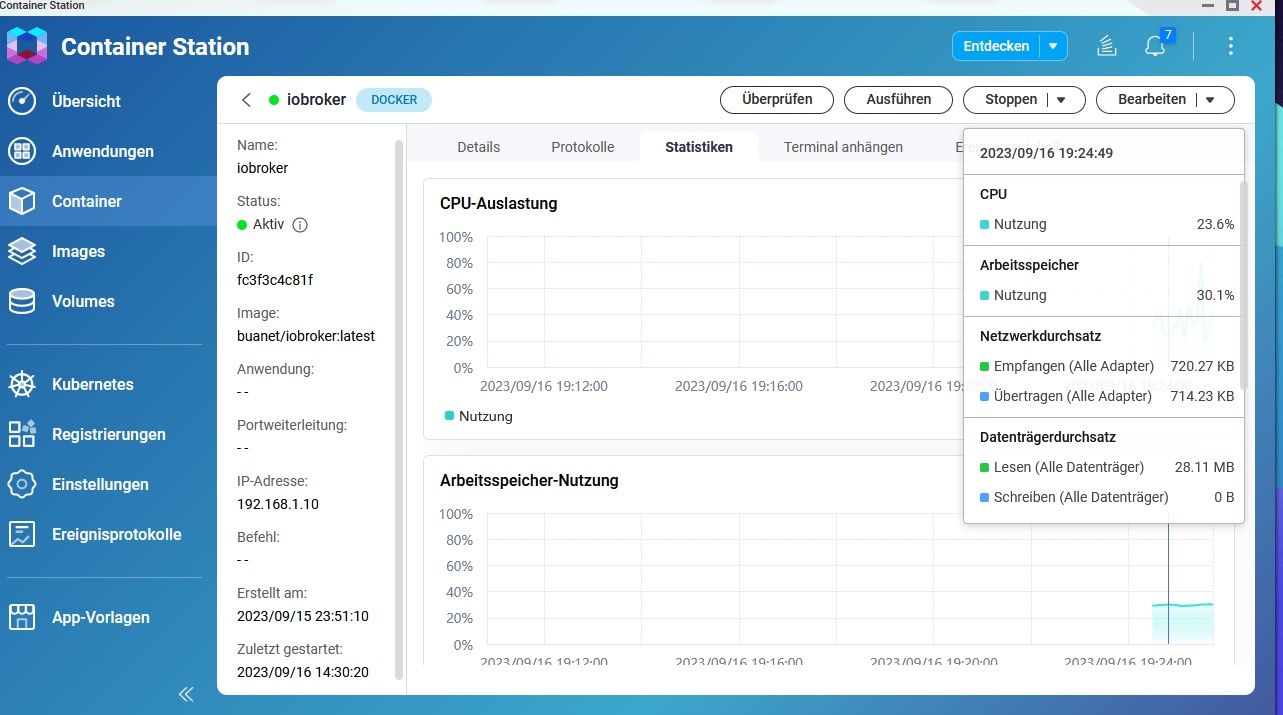The height and width of the screenshot is (715, 1283).
Task: Click the transmitted value 714.23 KB
Action: click(x=1203, y=397)
